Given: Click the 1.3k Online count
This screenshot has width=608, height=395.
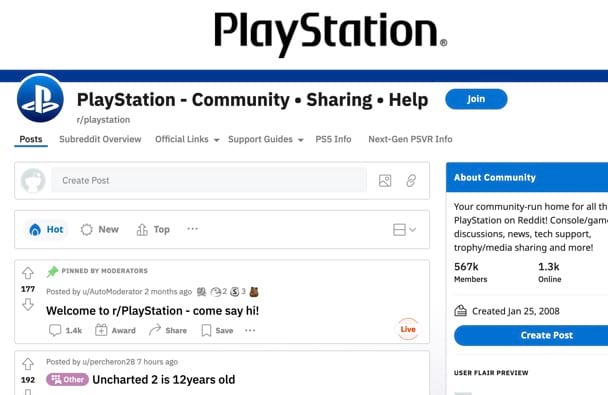Looking at the screenshot, I should click(549, 272).
